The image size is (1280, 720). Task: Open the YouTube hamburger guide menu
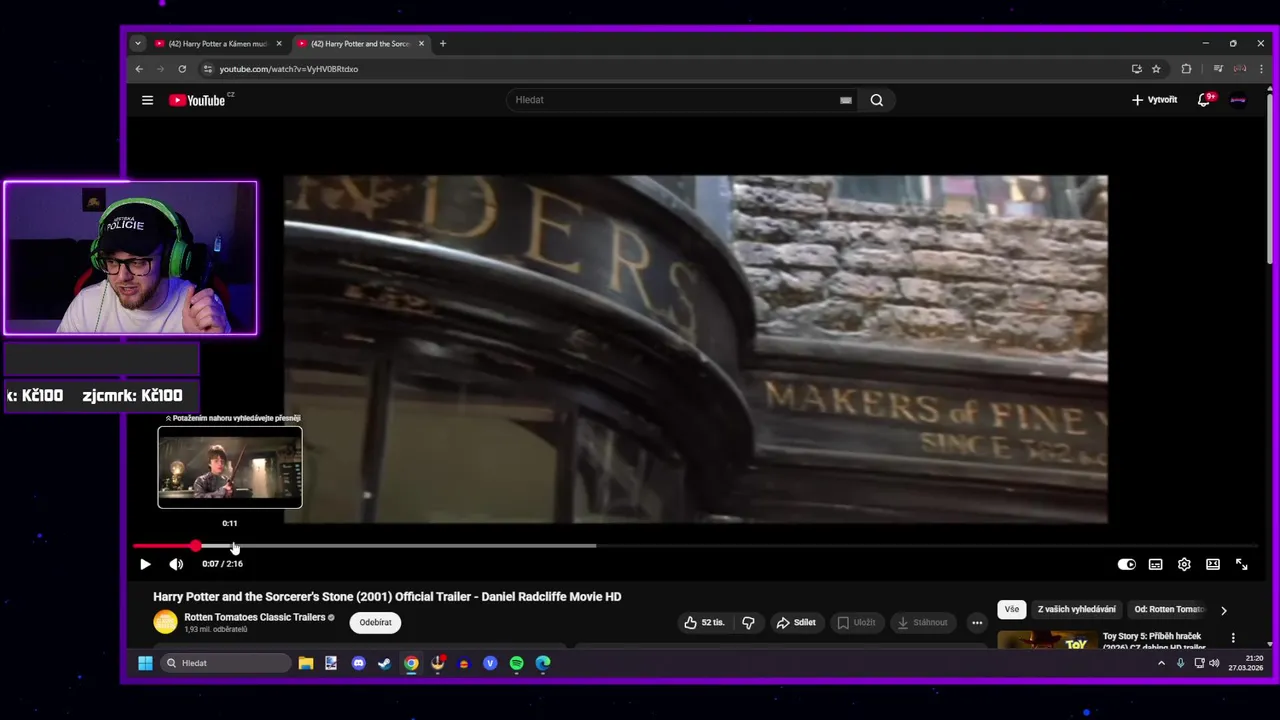click(147, 100)
